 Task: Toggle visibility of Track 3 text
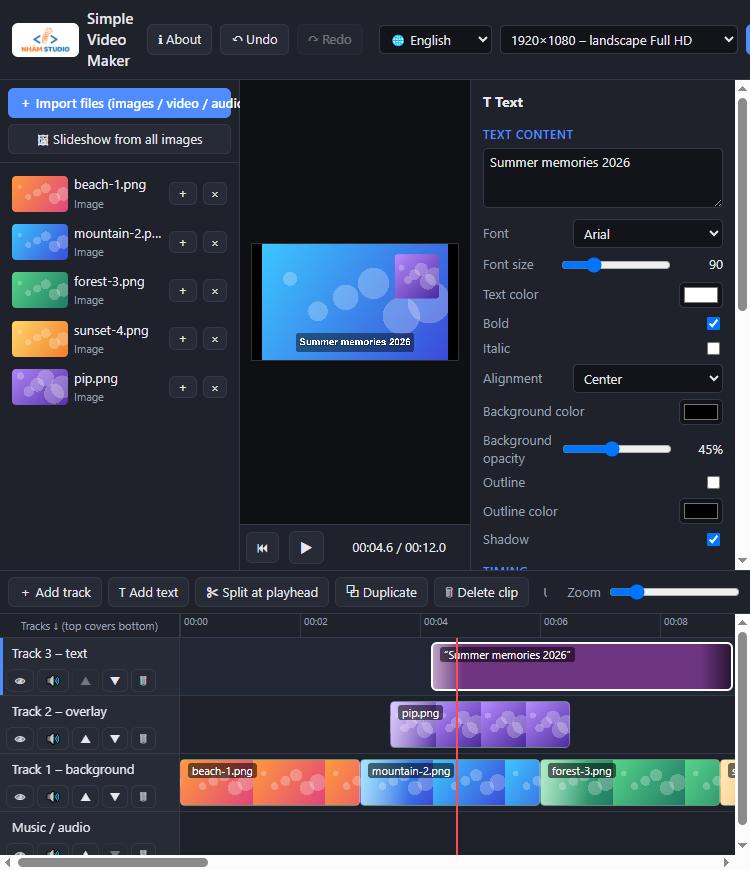20,681
